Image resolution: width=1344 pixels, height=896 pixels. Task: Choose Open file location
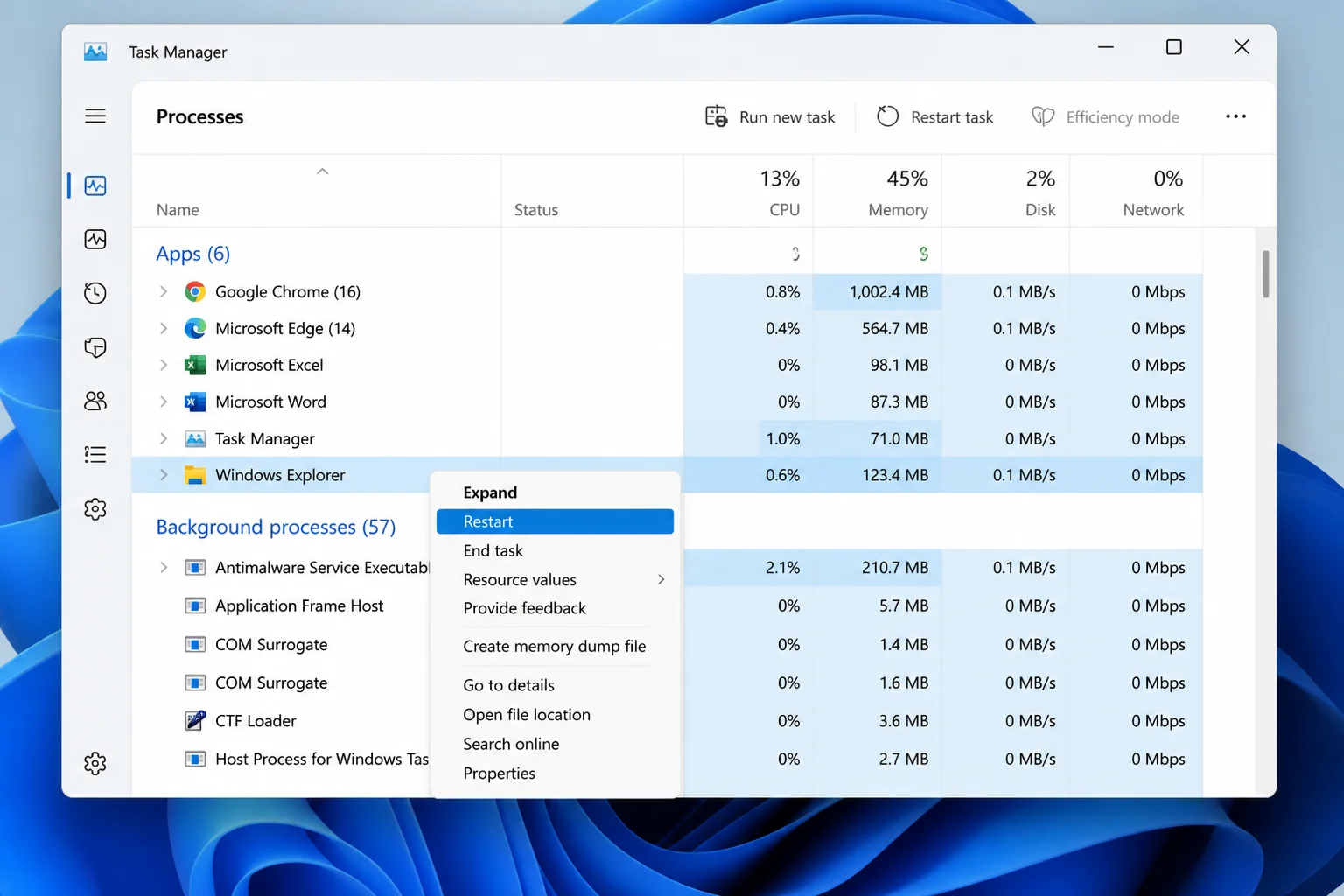coord(555,715)
